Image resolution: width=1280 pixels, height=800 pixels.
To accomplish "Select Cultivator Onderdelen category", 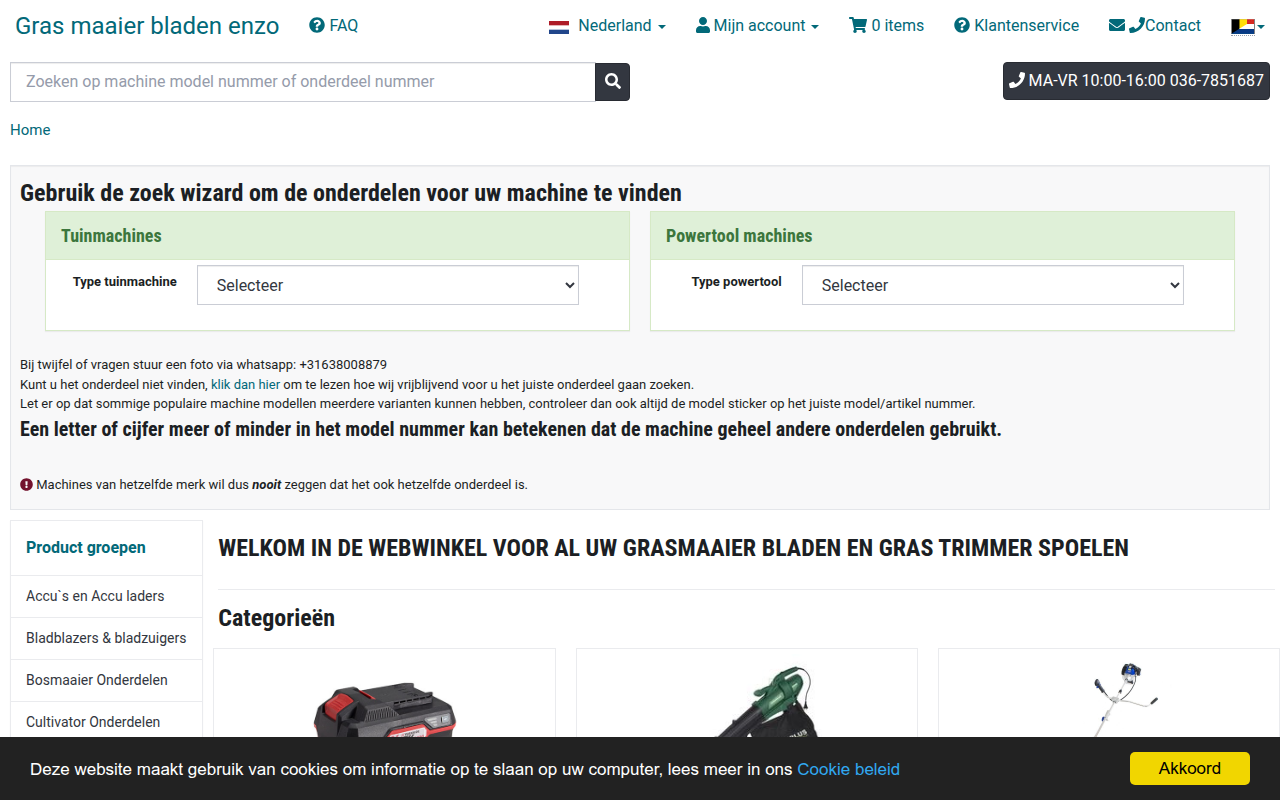I will (106, 722).
